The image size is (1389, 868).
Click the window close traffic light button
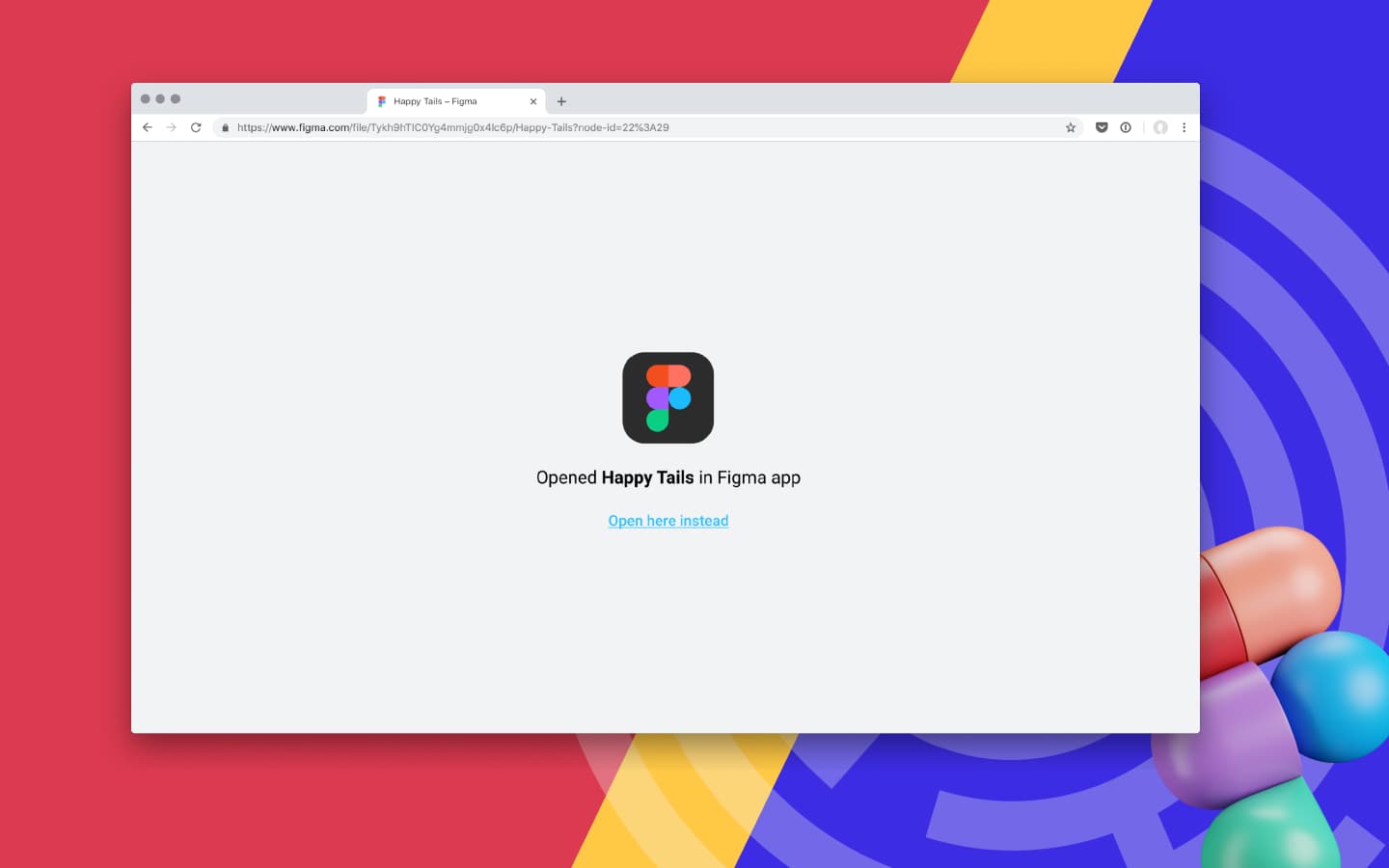[146, 98]
